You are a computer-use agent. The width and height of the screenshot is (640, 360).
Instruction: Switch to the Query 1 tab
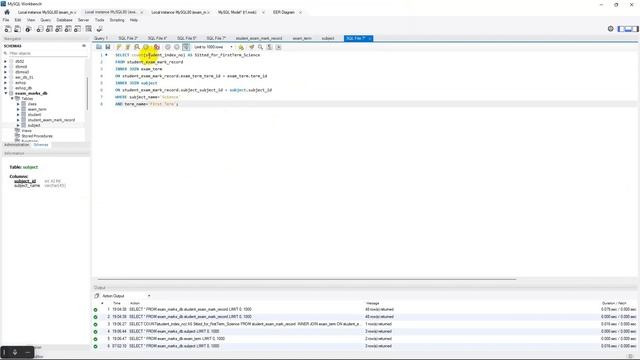point(101,38)
